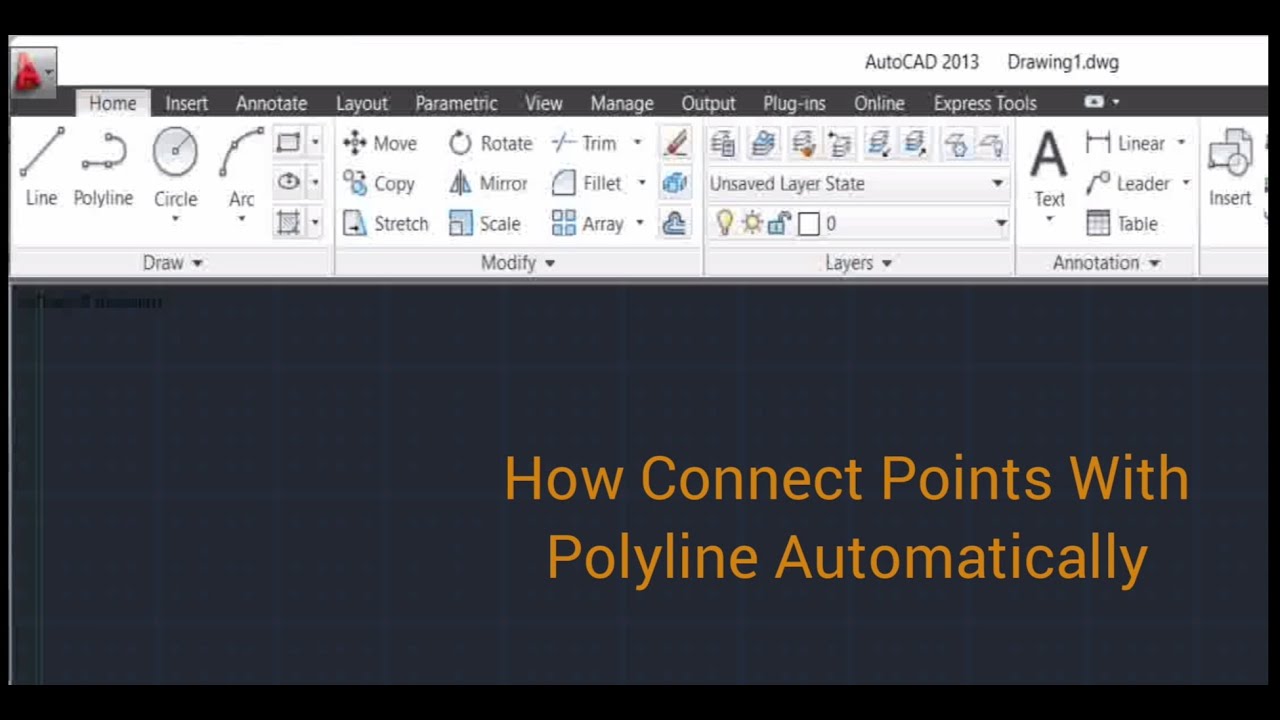The height and width of the screenshot is (720, 1280).
Task: Select the Text annotation tool
Action: point(1049,167)
